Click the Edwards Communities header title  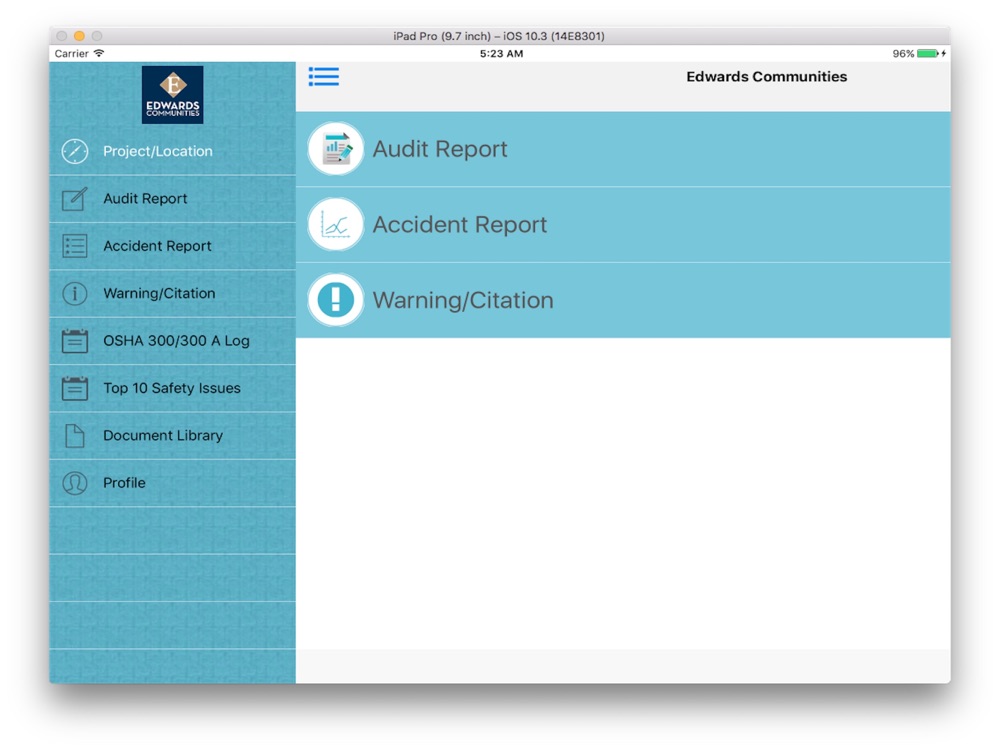[767, 77]
